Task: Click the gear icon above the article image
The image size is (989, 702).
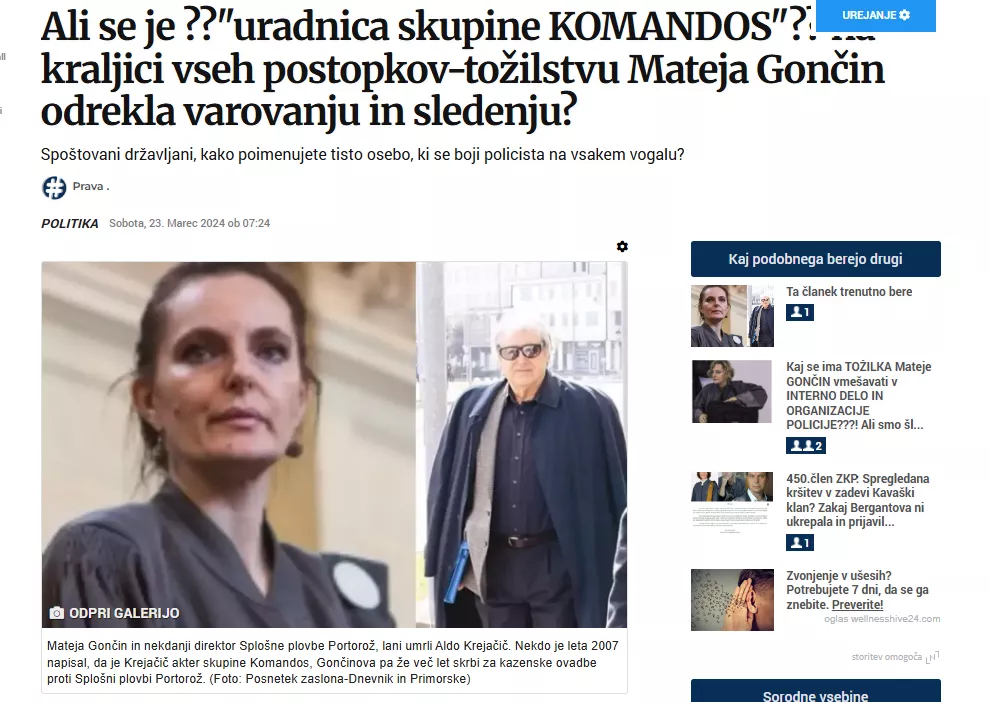Action: pyautogui.click(x=622, y=247)
